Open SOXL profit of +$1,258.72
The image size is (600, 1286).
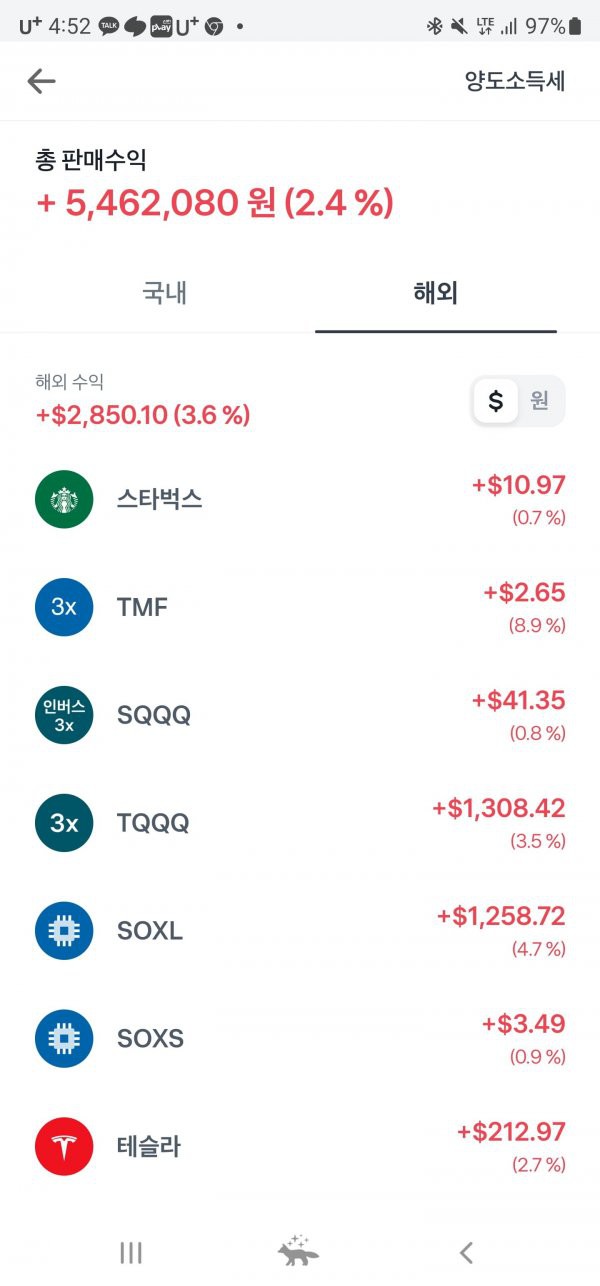pyautogui.click(x=501, y=916)
